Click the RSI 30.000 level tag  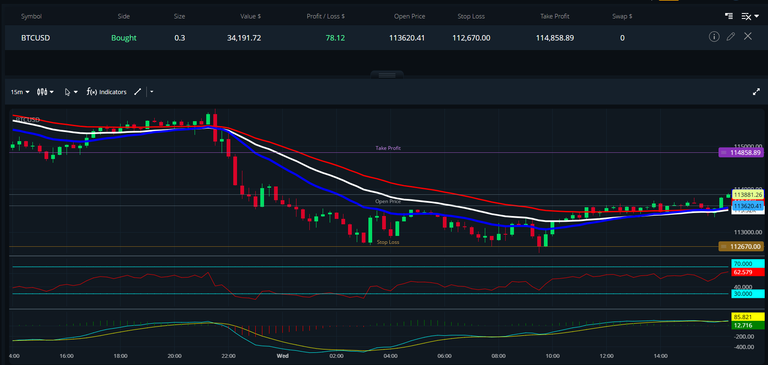747,294
